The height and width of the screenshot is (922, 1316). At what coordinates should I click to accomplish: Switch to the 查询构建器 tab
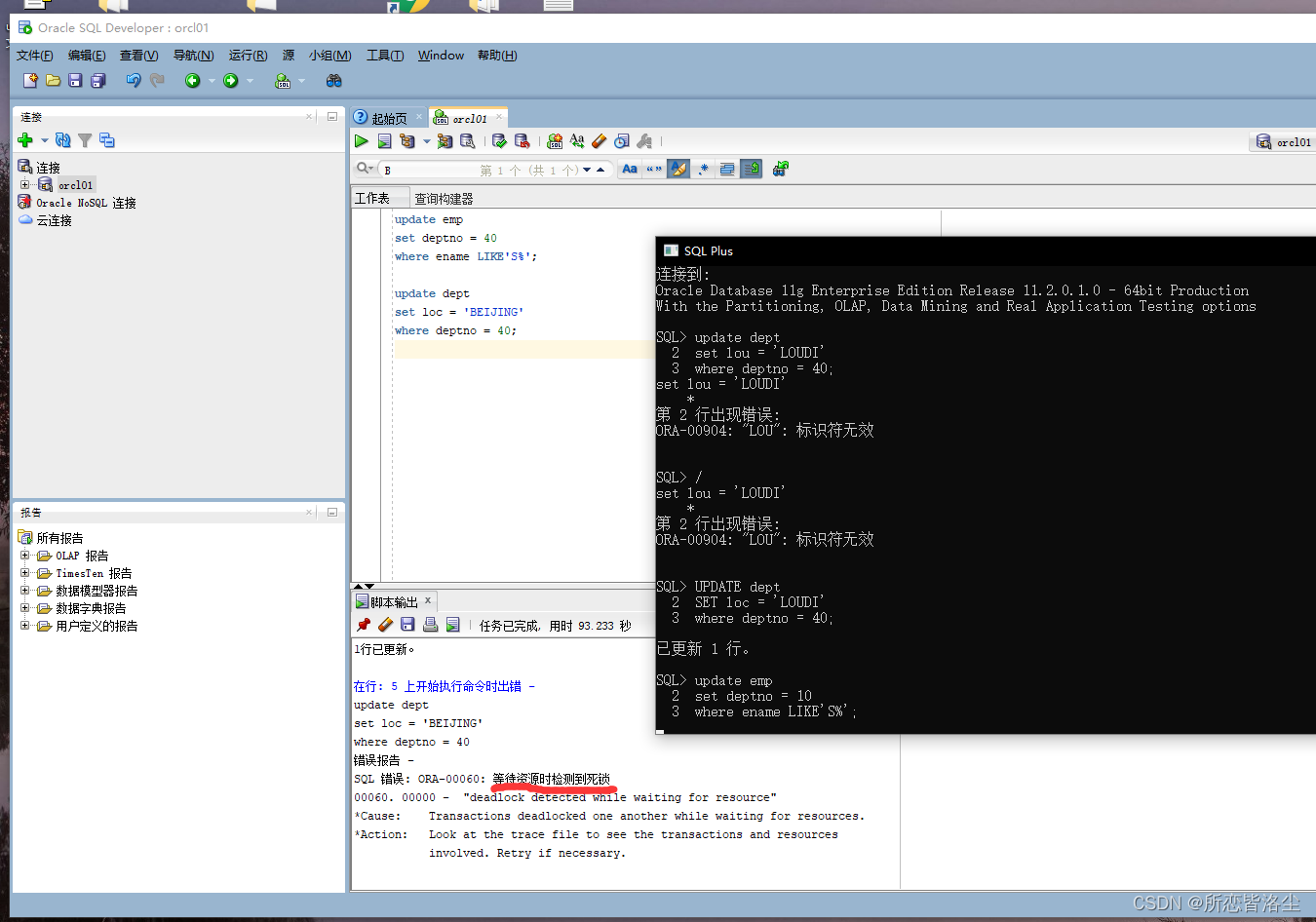444,198
